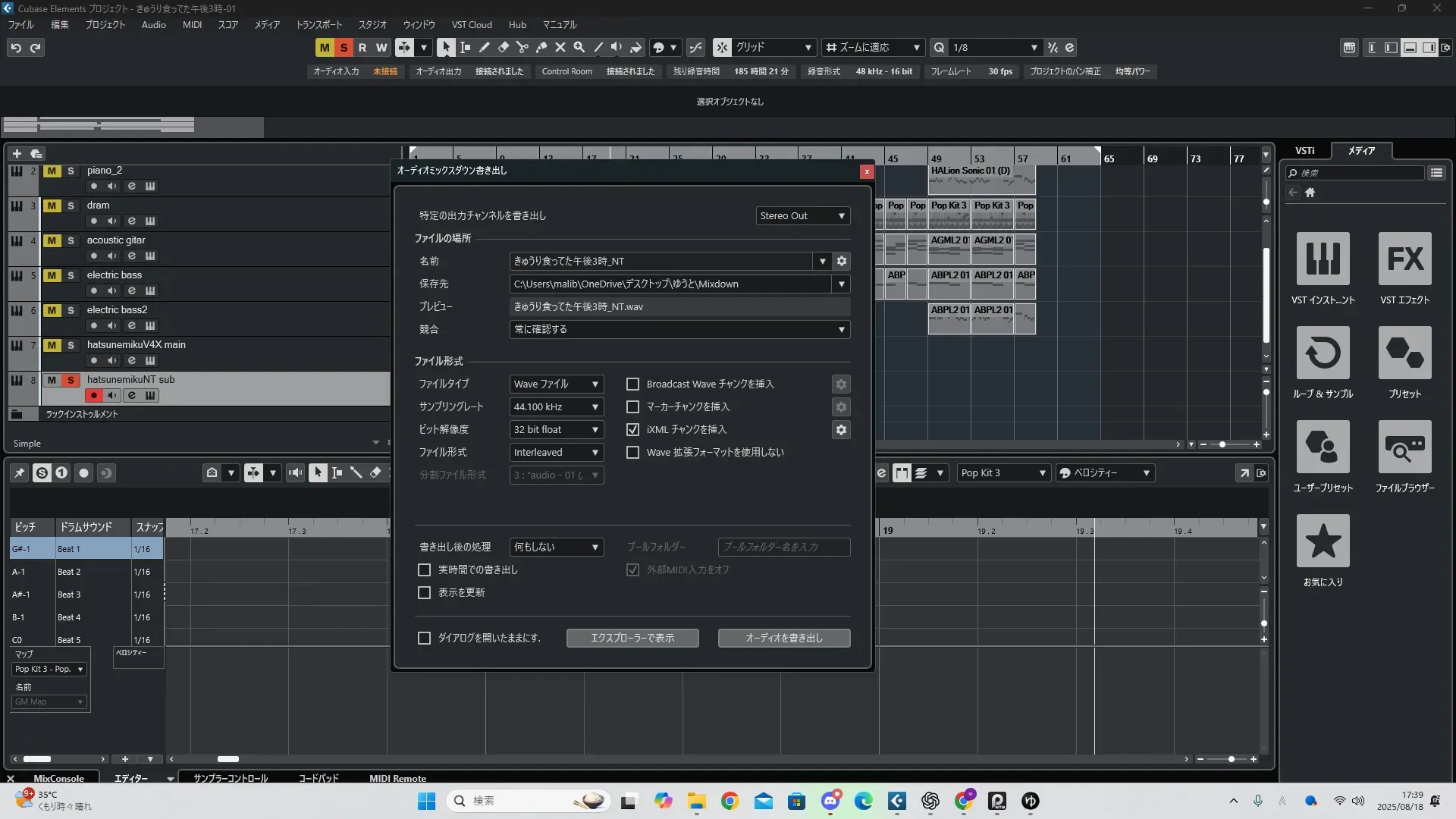The image size is (1456, 819).
Task: Uncheck the iXML chunk insertion checkbox
Action: [x=632, y=430]
